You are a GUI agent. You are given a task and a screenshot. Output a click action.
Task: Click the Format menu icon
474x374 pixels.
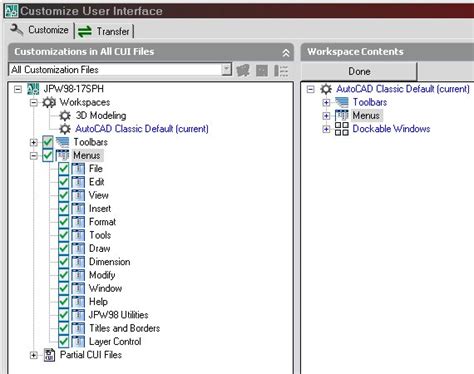coord(78,222)
